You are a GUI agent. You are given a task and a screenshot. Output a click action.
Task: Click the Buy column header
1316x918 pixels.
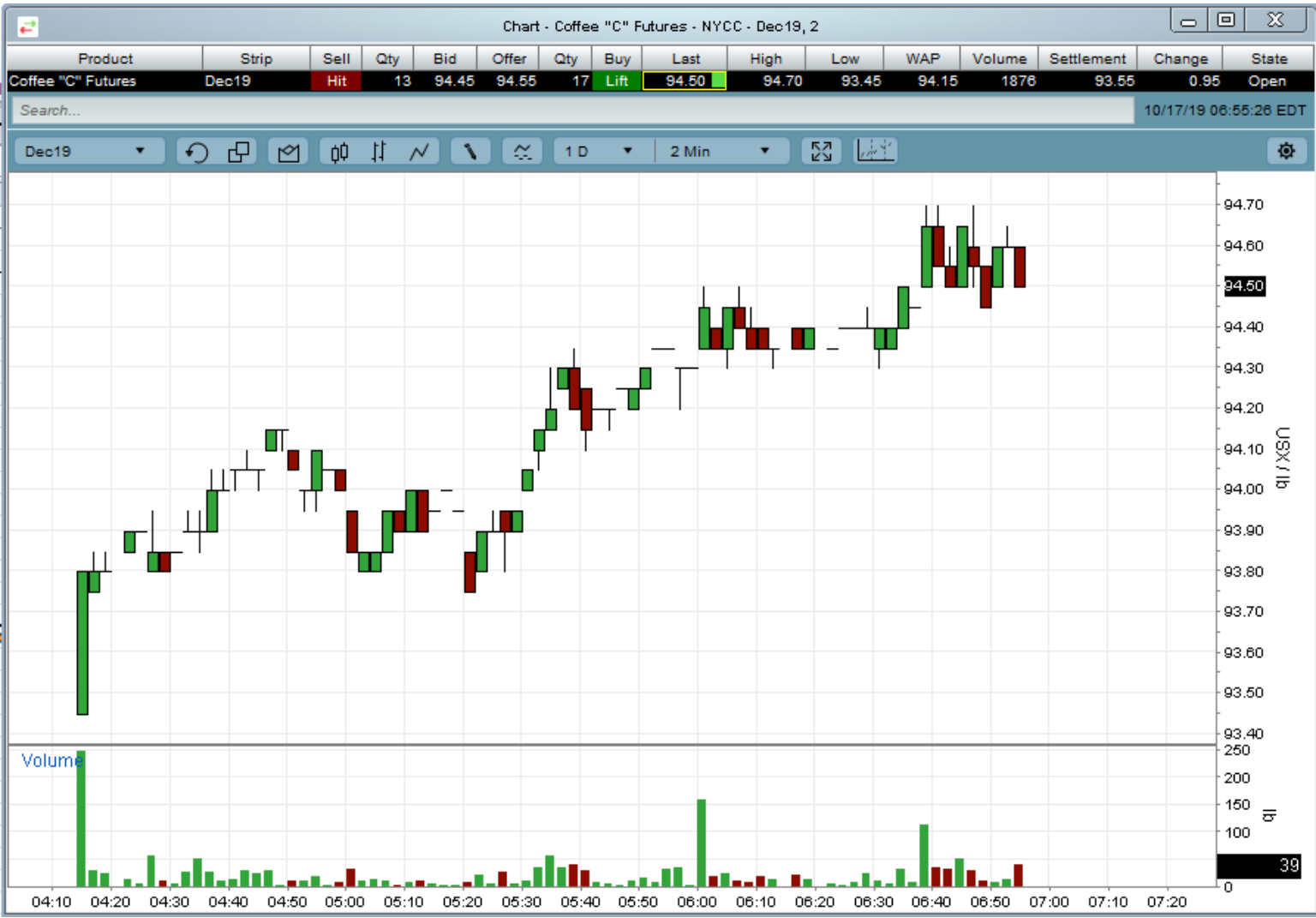(617, 58)
